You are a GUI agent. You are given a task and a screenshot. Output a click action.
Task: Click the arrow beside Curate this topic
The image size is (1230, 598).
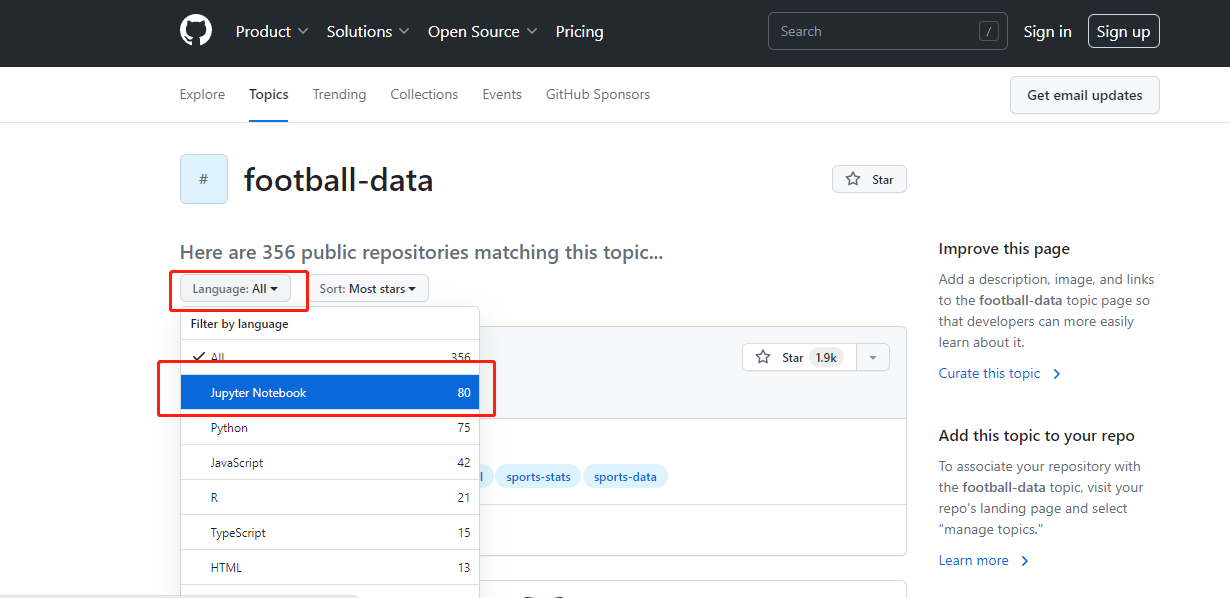(1057, 374)
